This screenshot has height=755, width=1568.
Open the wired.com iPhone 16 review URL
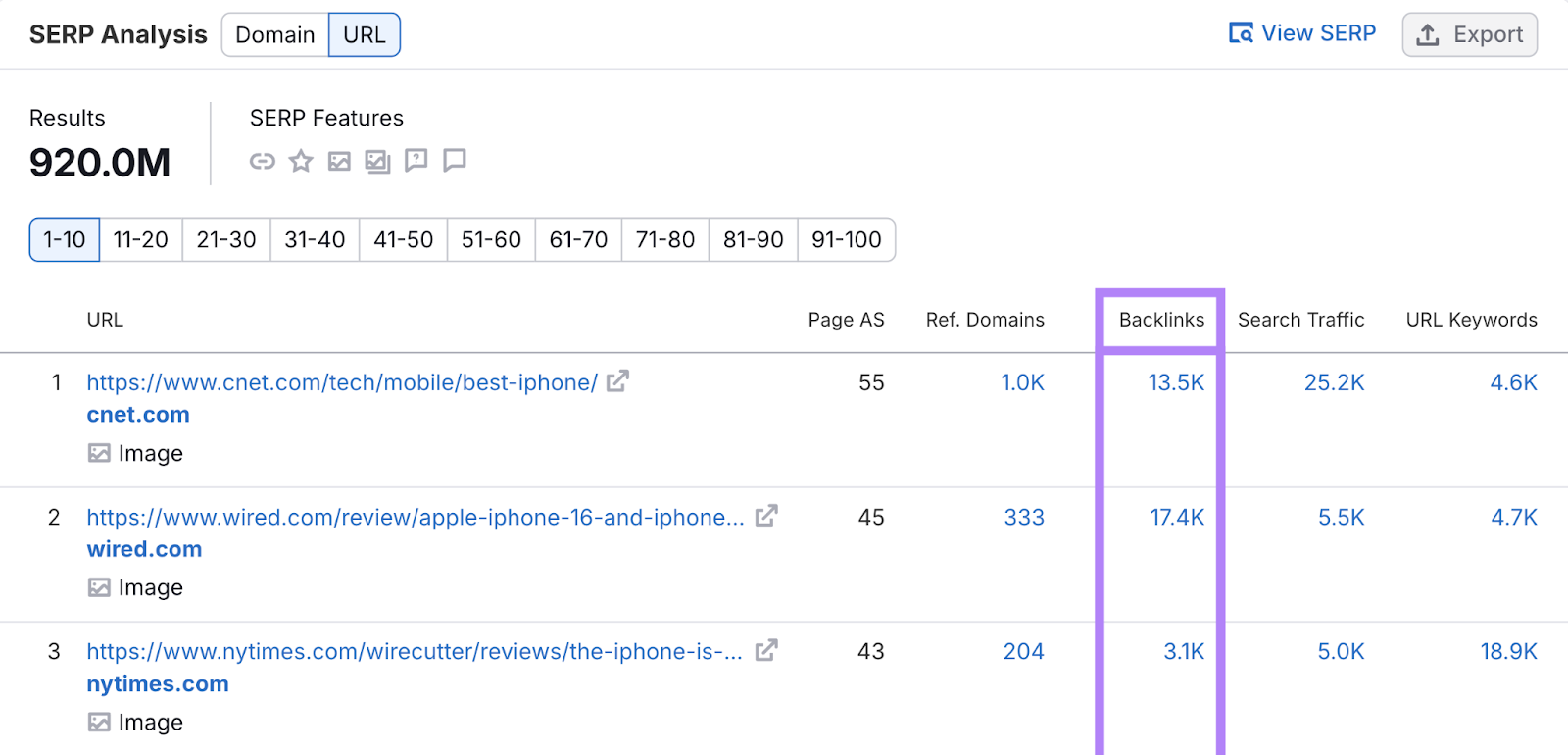pos(416,517)
